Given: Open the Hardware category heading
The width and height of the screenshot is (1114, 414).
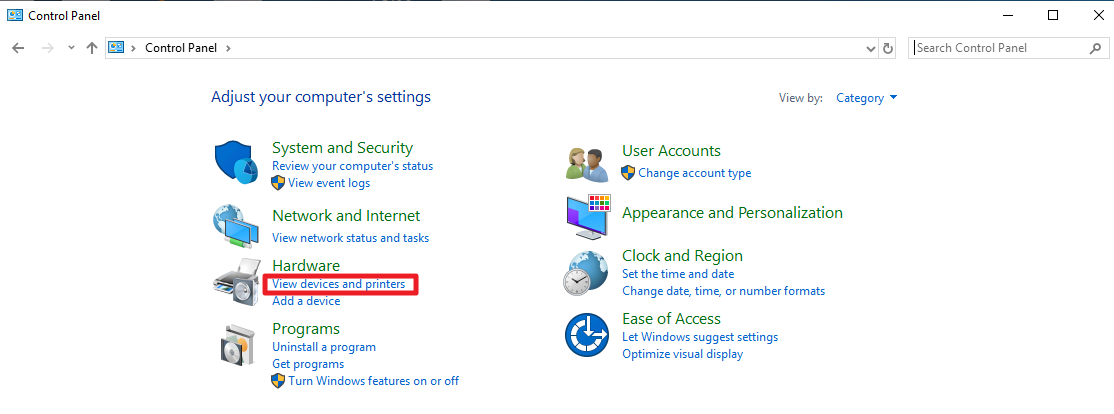Looking at the screenshot, I should (x=306, y=266).
